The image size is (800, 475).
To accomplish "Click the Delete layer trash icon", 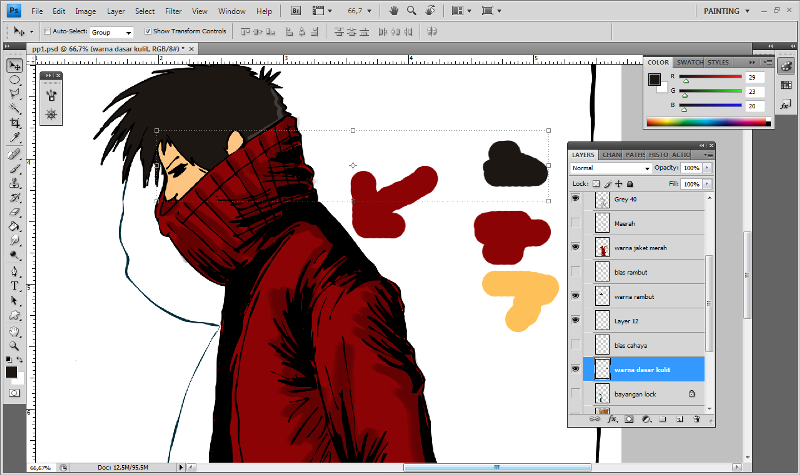I will [x=694, y=420].
